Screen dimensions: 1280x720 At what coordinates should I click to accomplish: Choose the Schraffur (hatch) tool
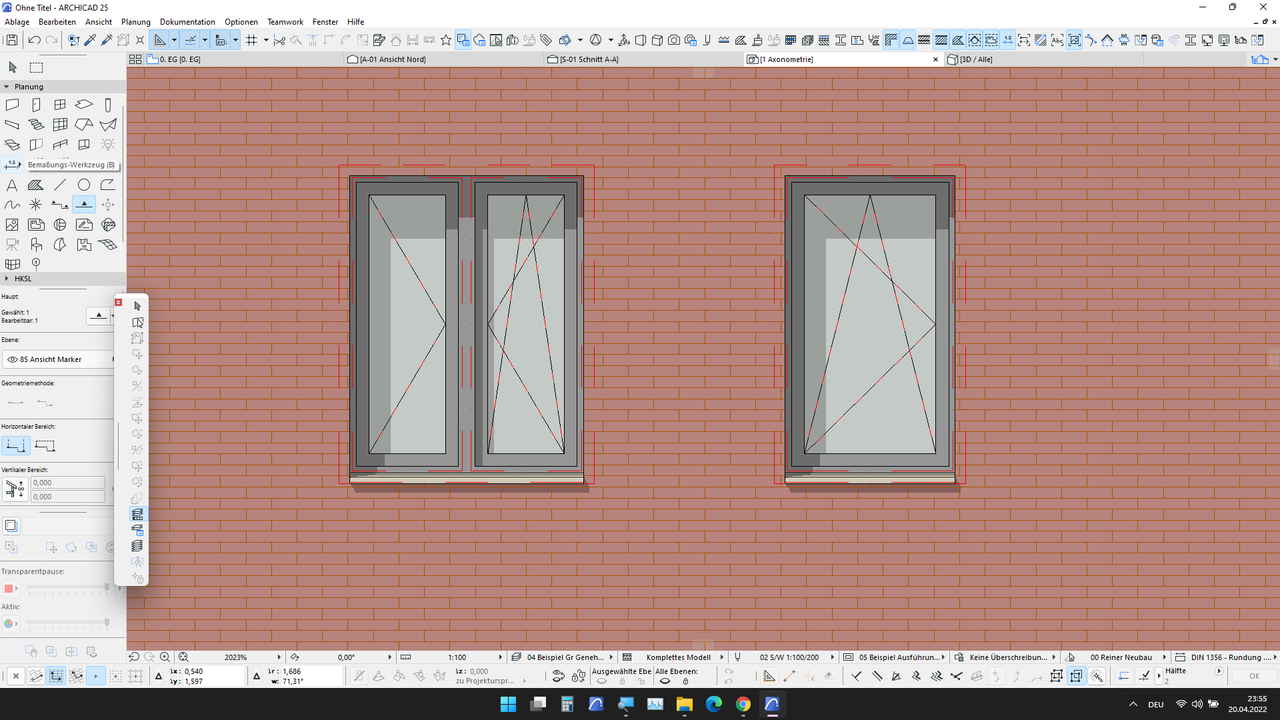coord(35,184)
